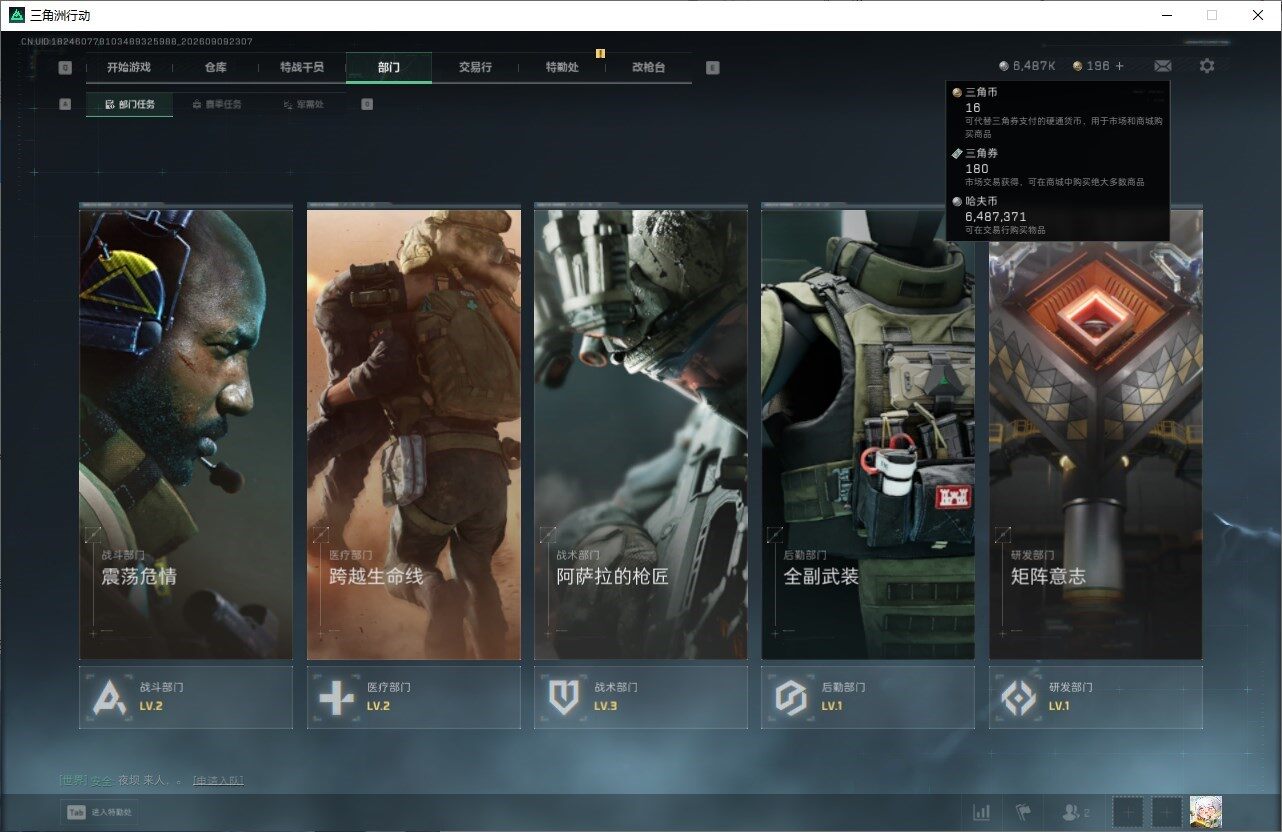This screenshot has width=1282, height=832.
Task: Open the 改枪台 tab
Action: click(648, 67)
